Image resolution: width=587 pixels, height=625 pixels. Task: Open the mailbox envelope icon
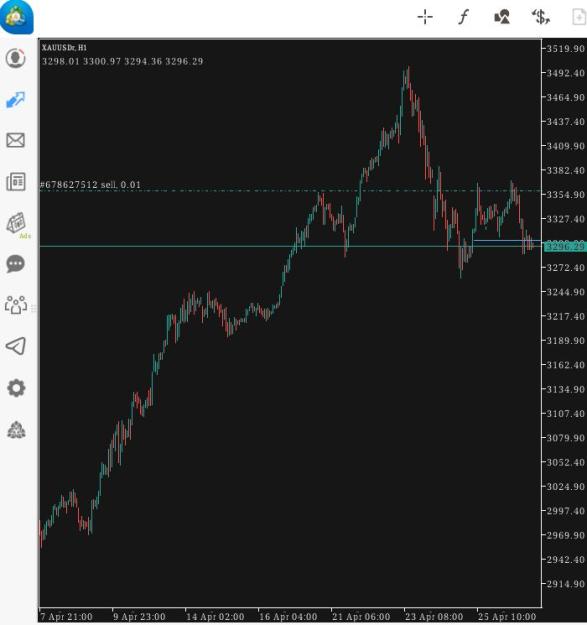click(x=16, y=140)
